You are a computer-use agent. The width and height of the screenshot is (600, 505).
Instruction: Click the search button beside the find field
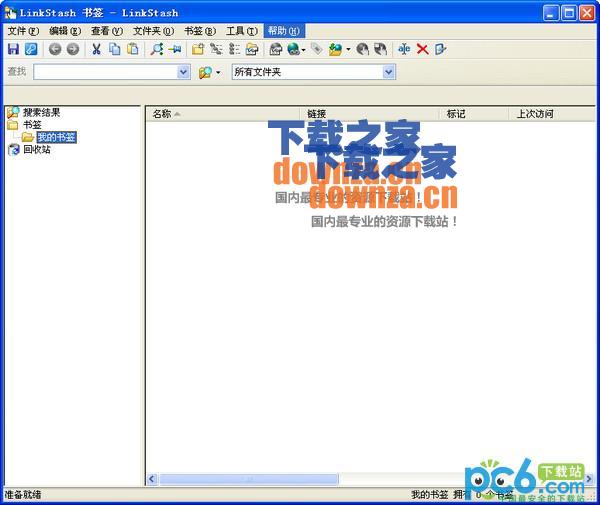pyautogui.click(x=205, y=72)
